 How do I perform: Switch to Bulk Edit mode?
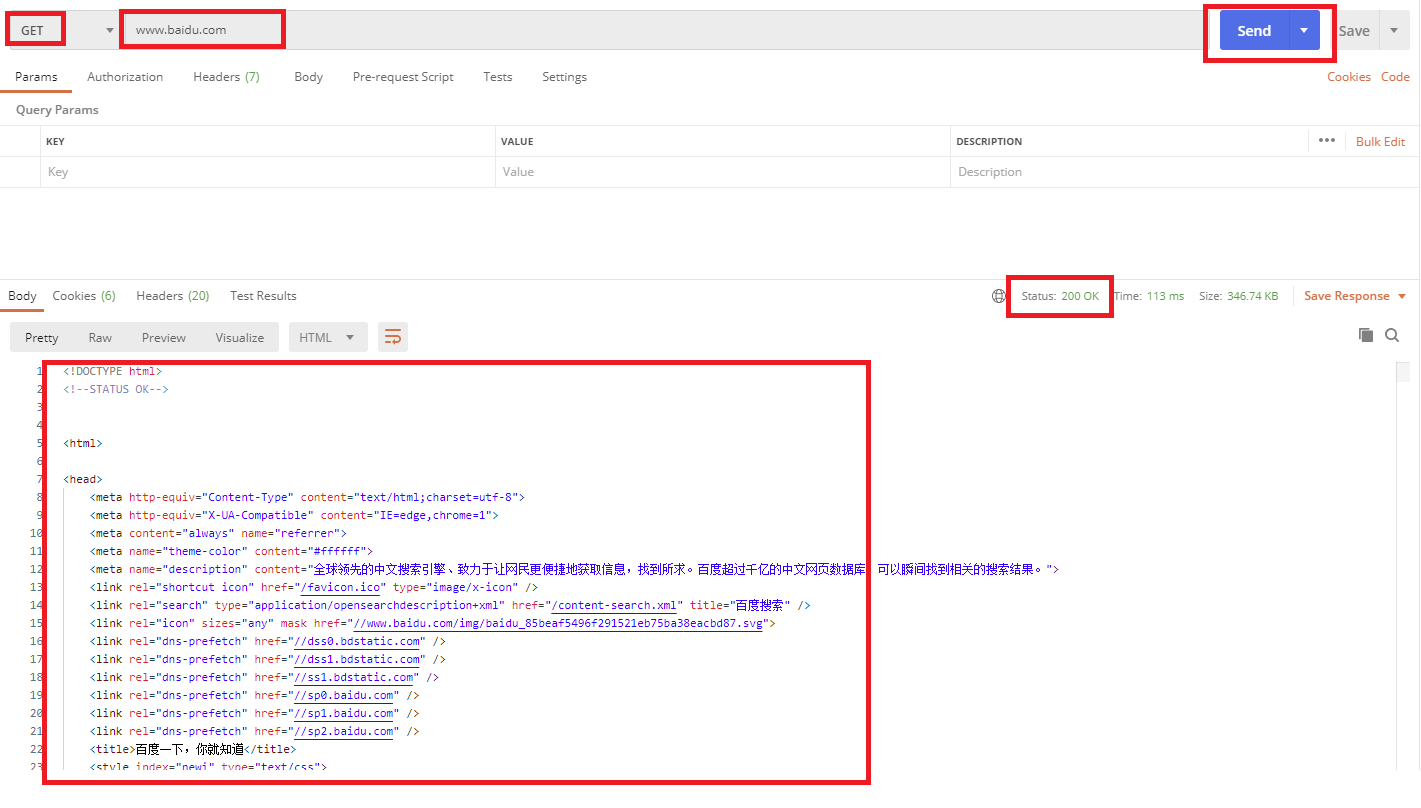click(1380, 142)
